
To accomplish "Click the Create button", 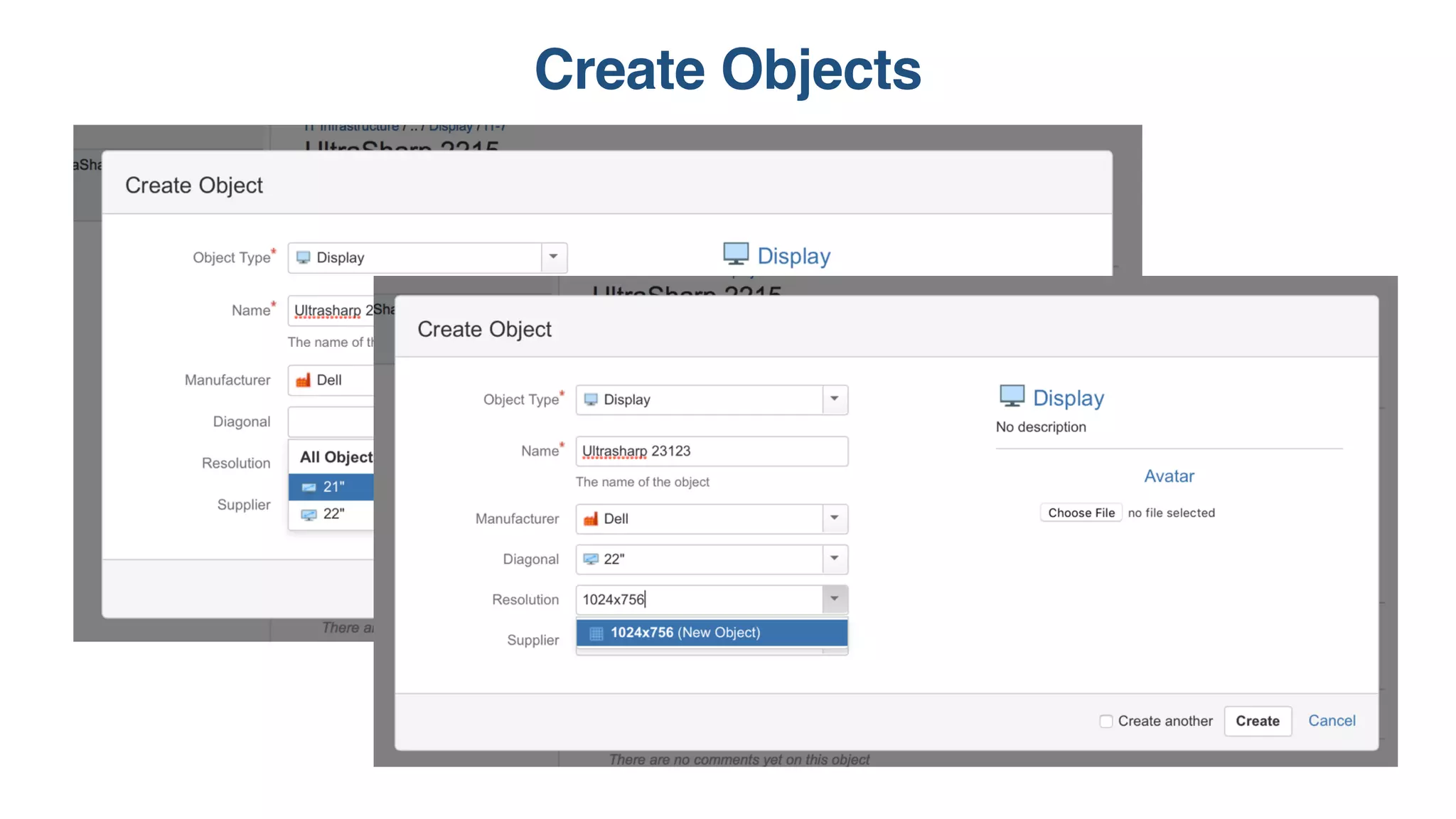I will point(1258,721).
